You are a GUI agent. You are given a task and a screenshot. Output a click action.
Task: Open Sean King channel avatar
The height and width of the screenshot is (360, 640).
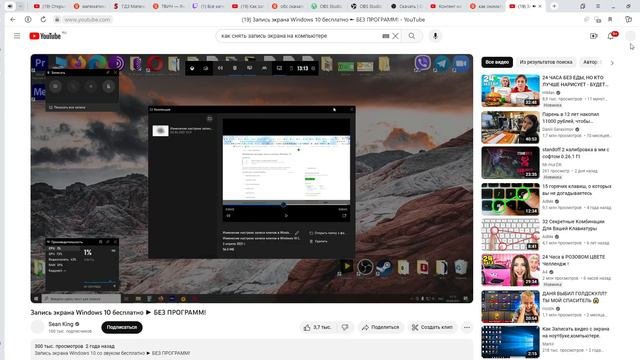coord(37,327)
